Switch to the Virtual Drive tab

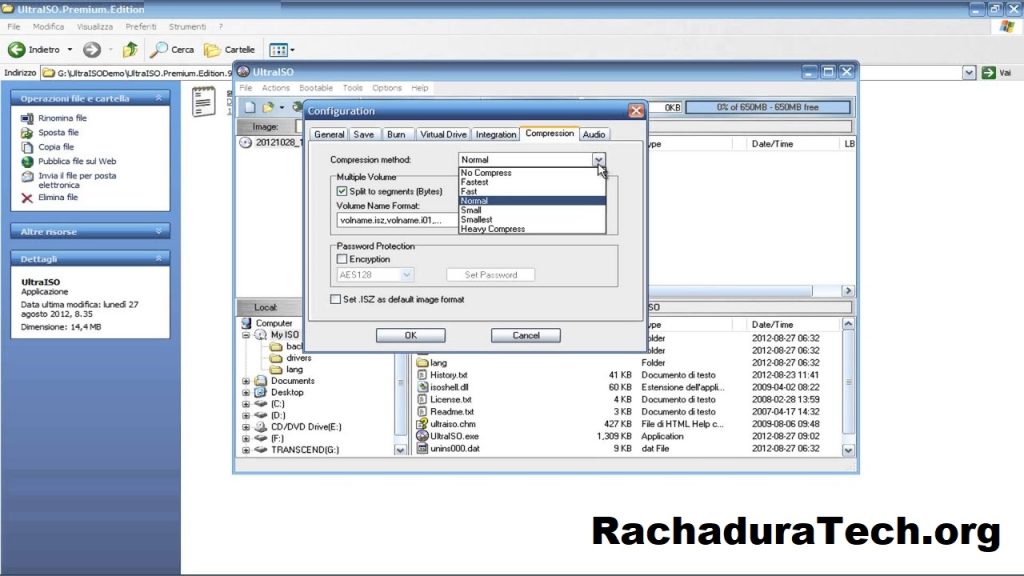tap(443, 135)
